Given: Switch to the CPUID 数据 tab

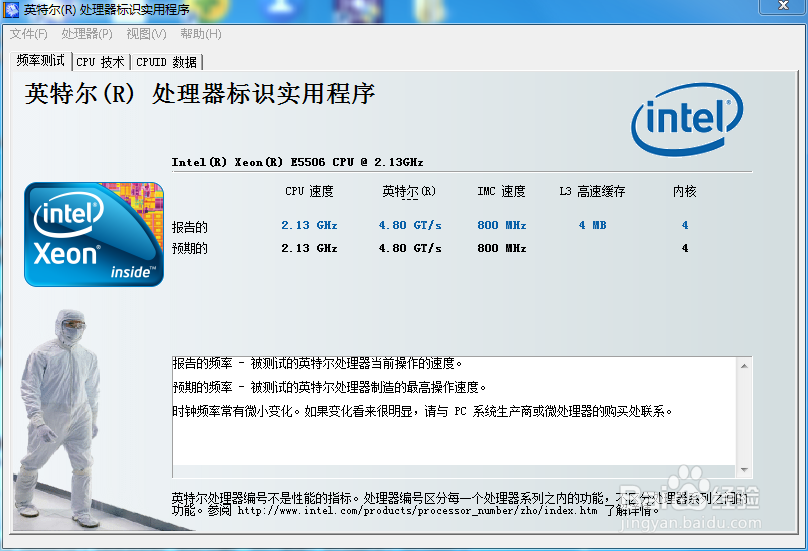Looking at the screenshot, I should coord(166,62).
